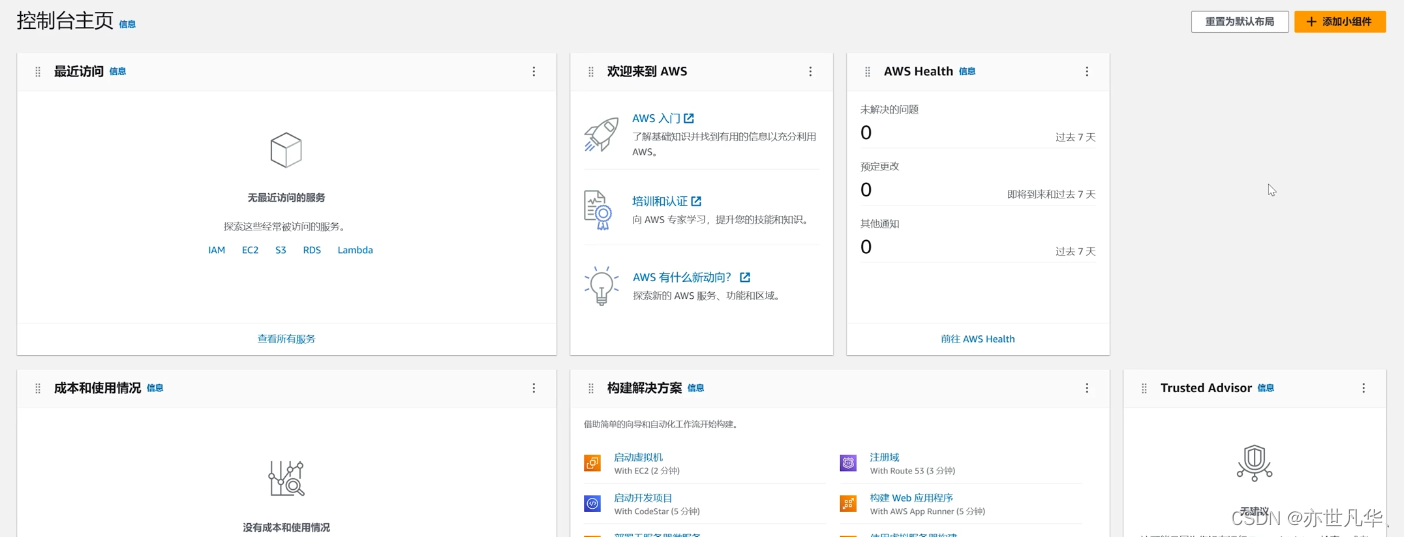Open the AWS Health widget options menu
Image resolution: width=1404 pixels, height=537 pixels.
1087,72
